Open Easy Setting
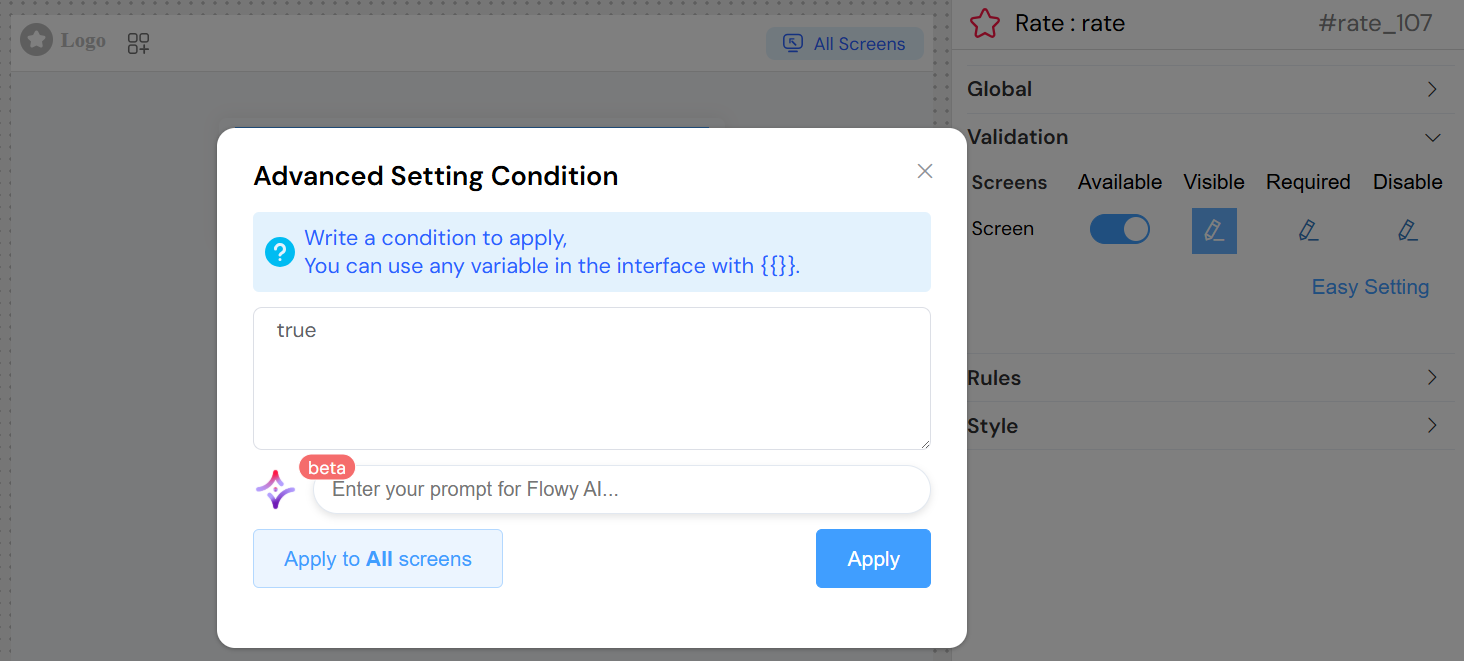The image size is (1464, 661). coord(1370,287)
